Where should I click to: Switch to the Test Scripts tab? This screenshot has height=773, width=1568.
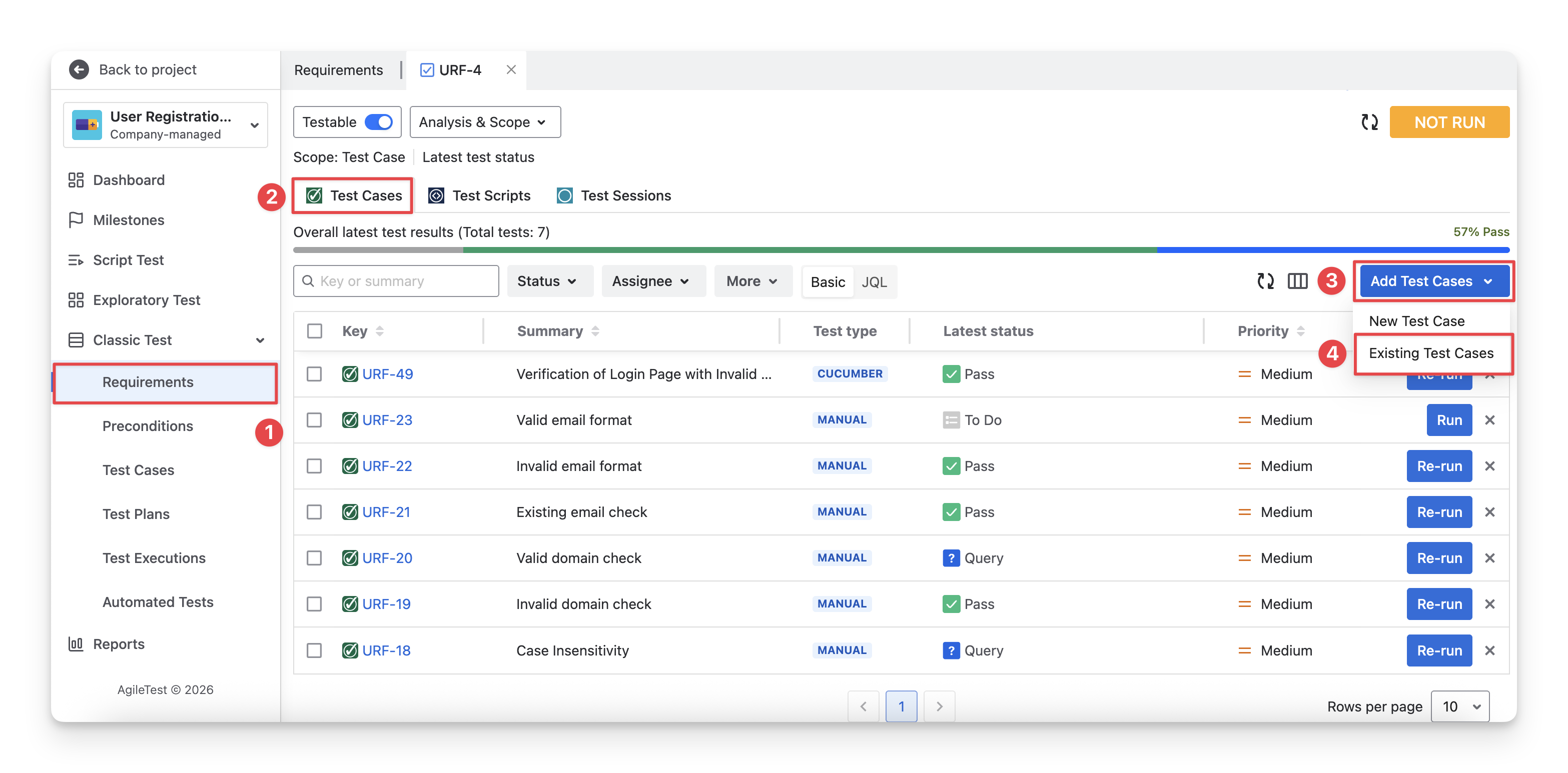pyautogui.click(x=480, y=196)
